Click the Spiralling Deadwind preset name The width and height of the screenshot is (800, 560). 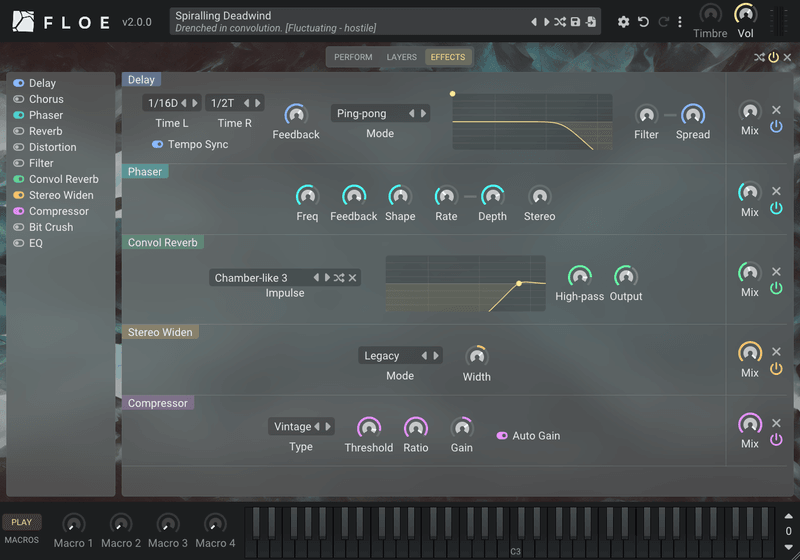coord(223,16)
